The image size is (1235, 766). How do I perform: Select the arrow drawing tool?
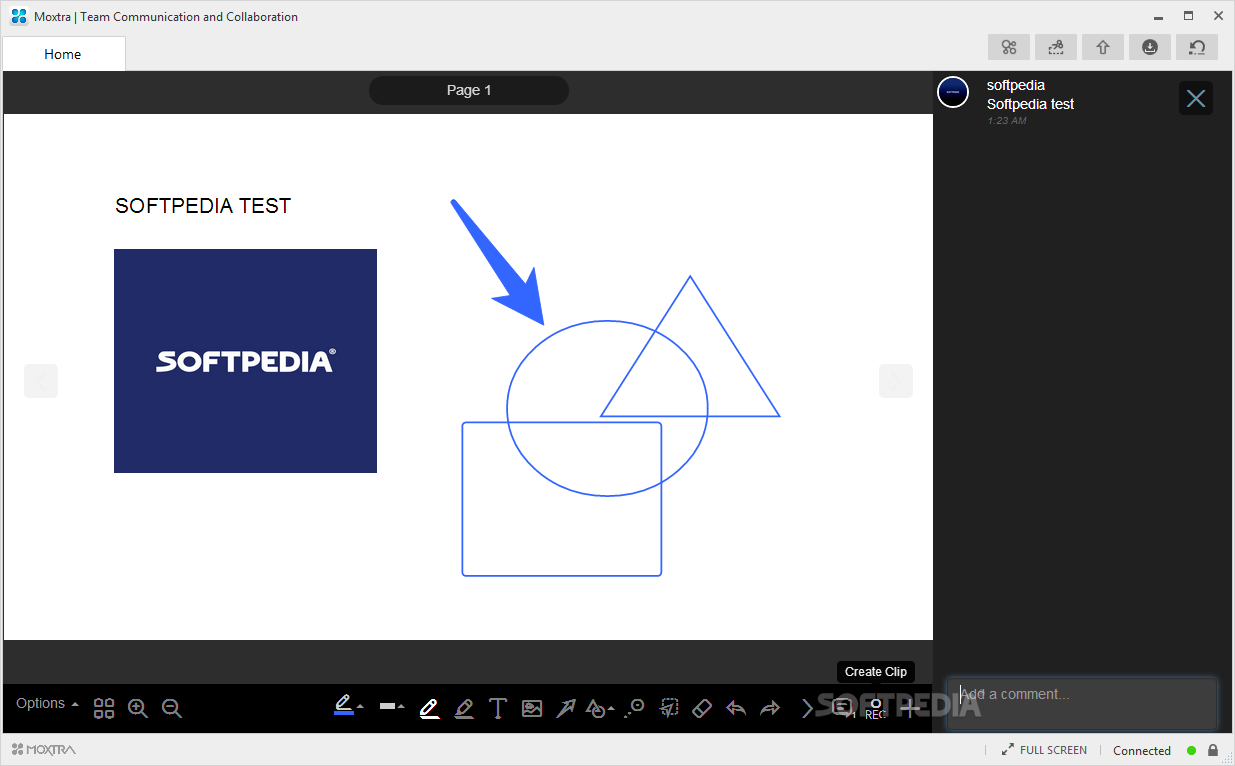tap(566, 708)
